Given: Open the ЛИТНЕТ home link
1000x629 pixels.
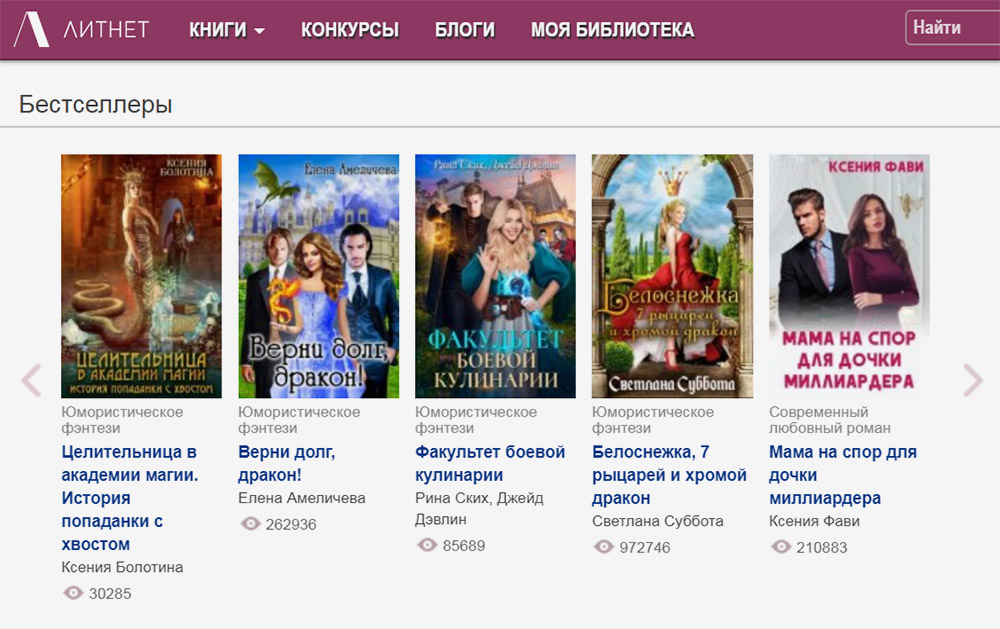Looking at the screenshot, I should 106,29.
